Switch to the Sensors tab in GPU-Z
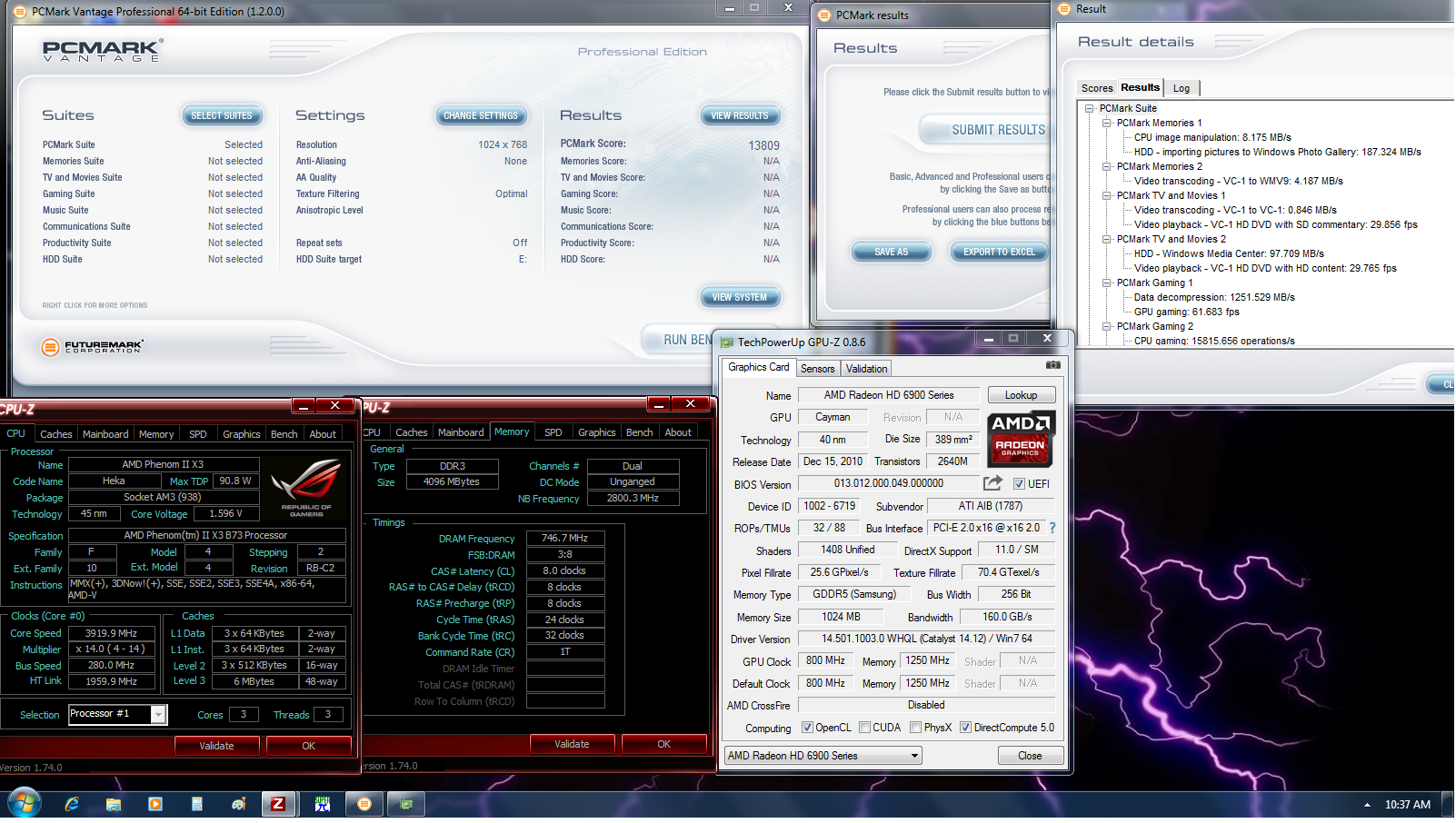1456x823 pixels. point(817,369)
